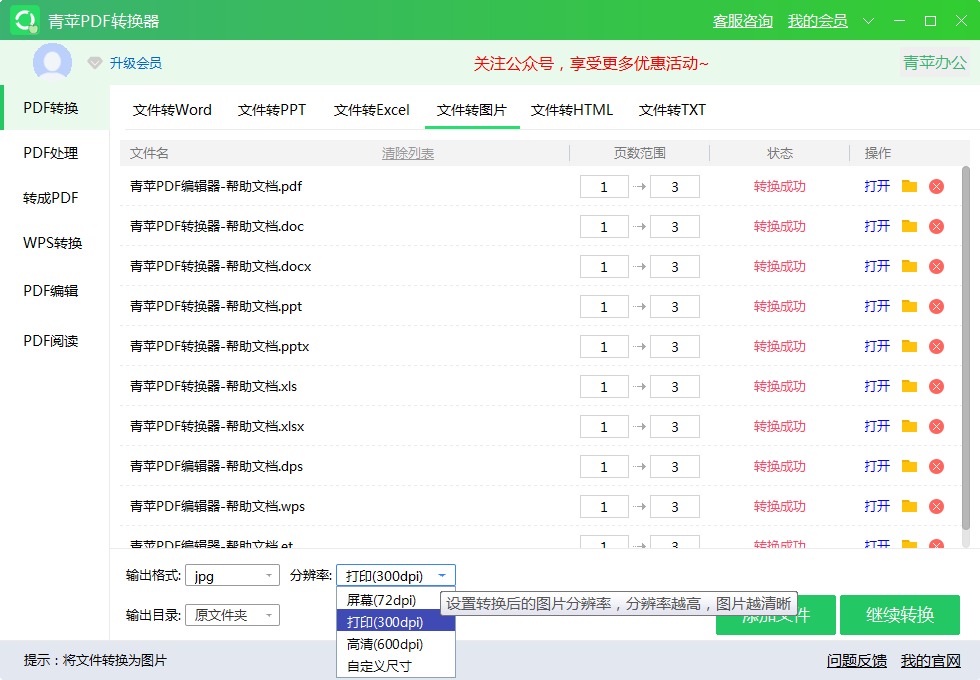The height and width of the screenshot is (680, 980).
Task: Open the 问题反馈 link
Action: point(857,661)
